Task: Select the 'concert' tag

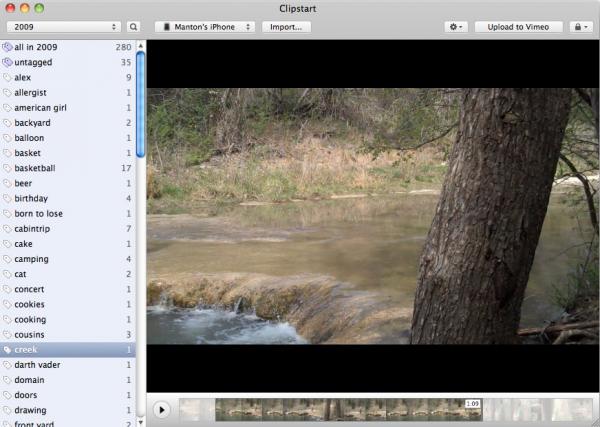Action: click(68, 289)
